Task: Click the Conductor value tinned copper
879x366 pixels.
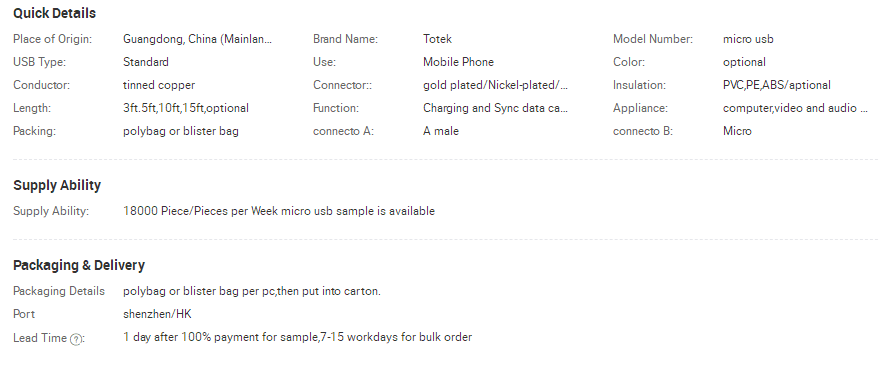Action: (159, 85)
